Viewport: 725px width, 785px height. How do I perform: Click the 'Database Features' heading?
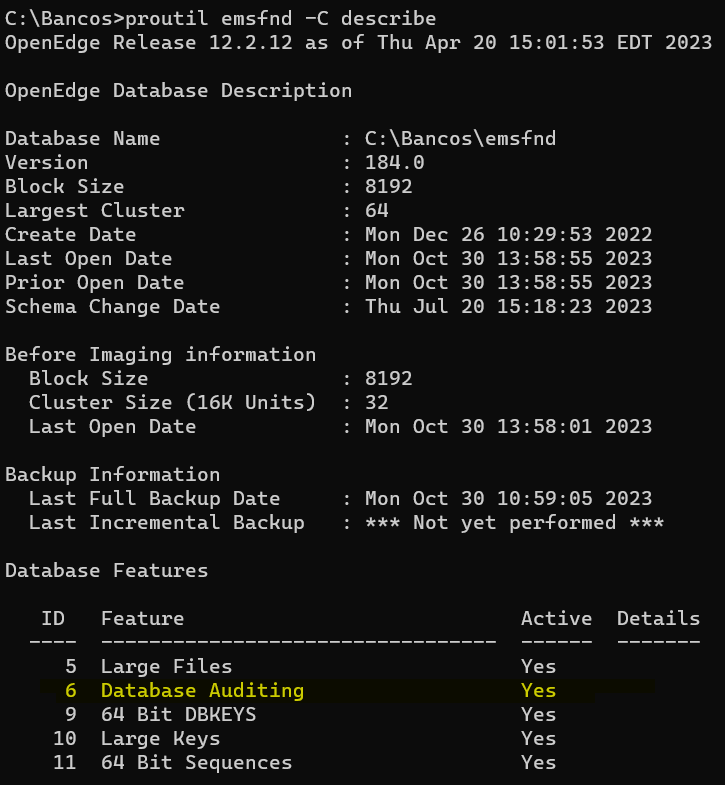tap(106, 571)
